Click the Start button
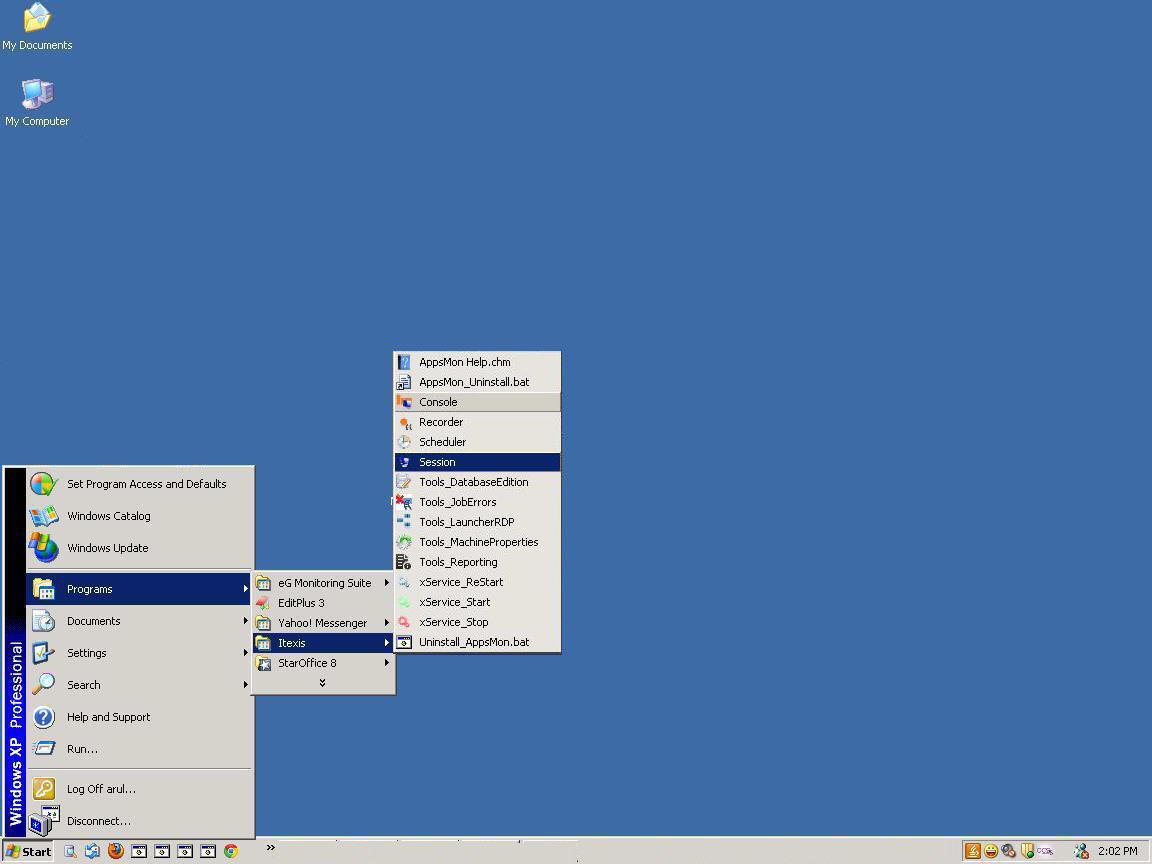Image resolution: width=1152 pixels, height=864 pixels. coord(29,852)
